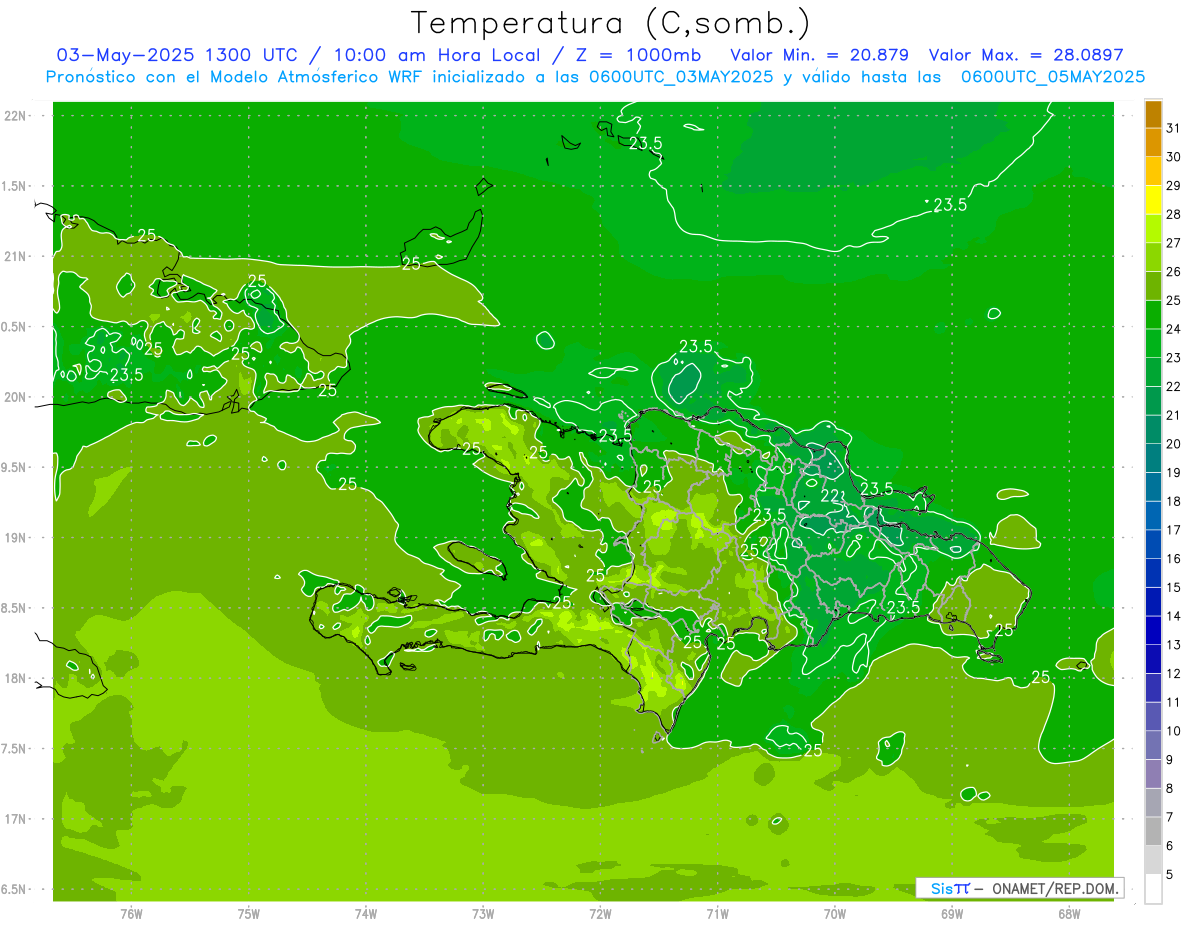Viewport: 1200px width, 927px height.
Task: Click the colorbar label '31'
Action: (1174, 128)
